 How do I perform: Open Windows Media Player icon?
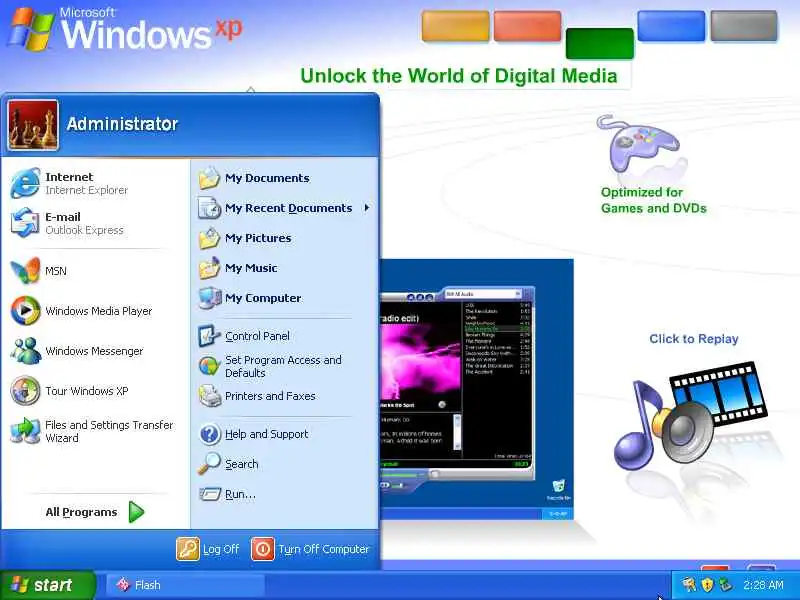(25, 311)
